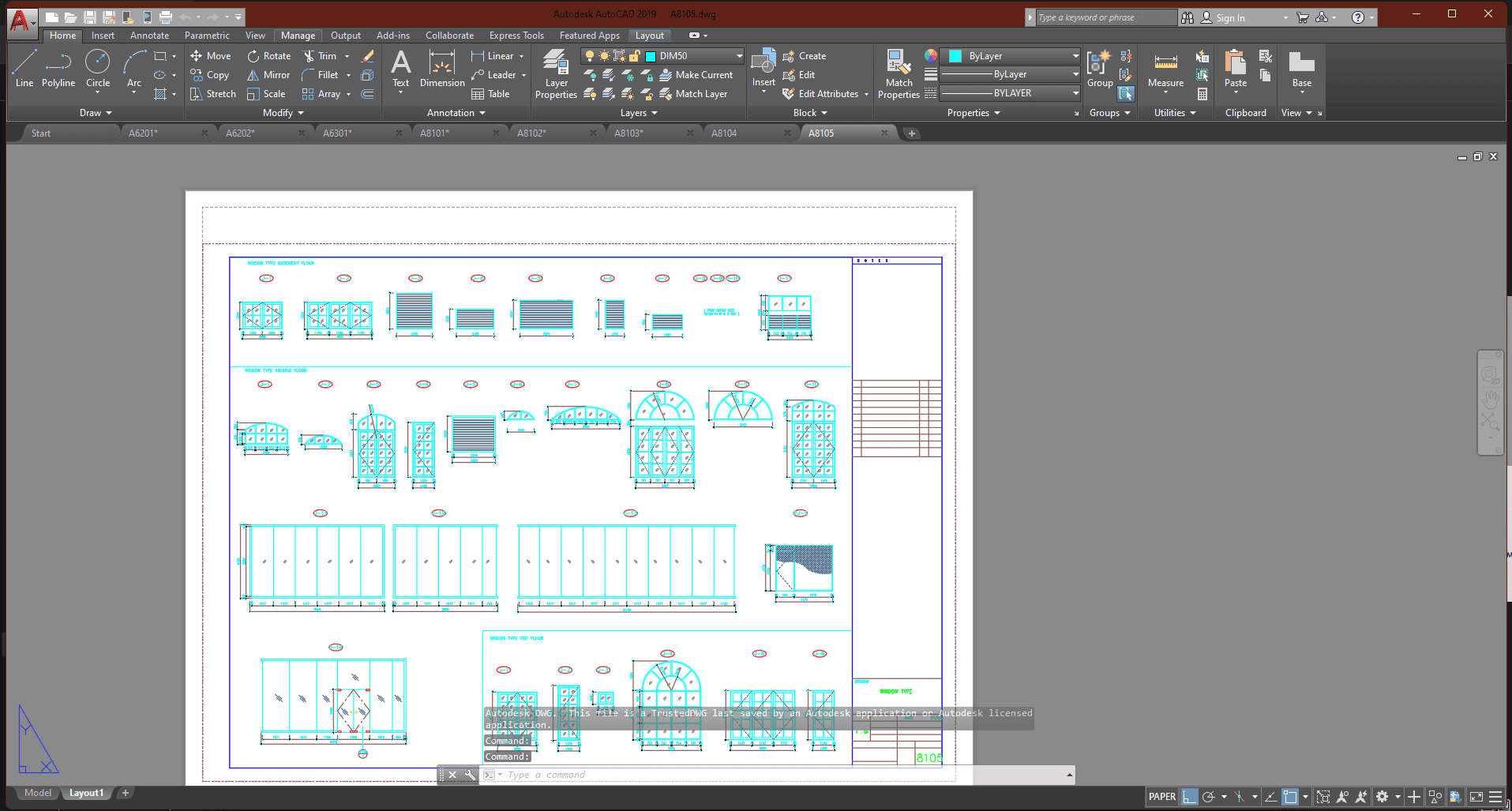Toggle PAPER space button in status bar
Viewport: 1512px width, 811px height.
(x=1161, y=797)
